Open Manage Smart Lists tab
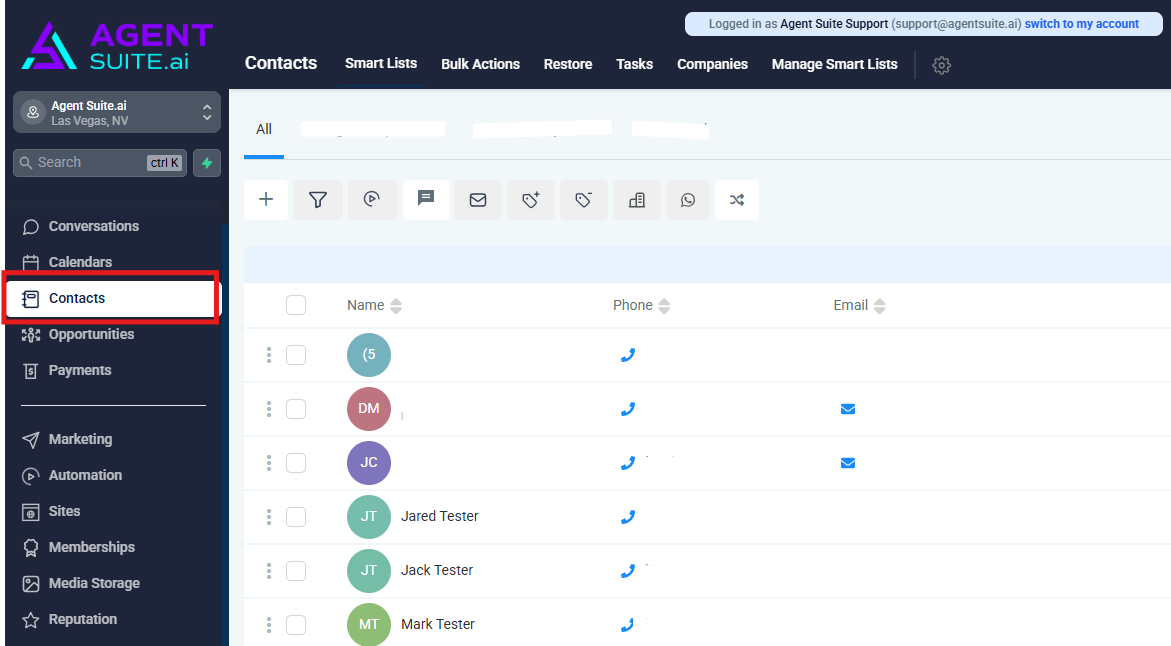The image size is (1171, 646). [x=834, y=64]
